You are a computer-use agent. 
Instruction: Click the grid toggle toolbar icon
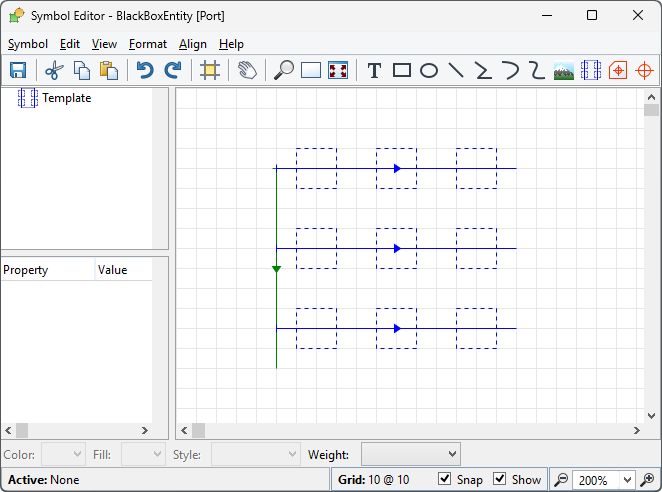[x=210, y=70]
